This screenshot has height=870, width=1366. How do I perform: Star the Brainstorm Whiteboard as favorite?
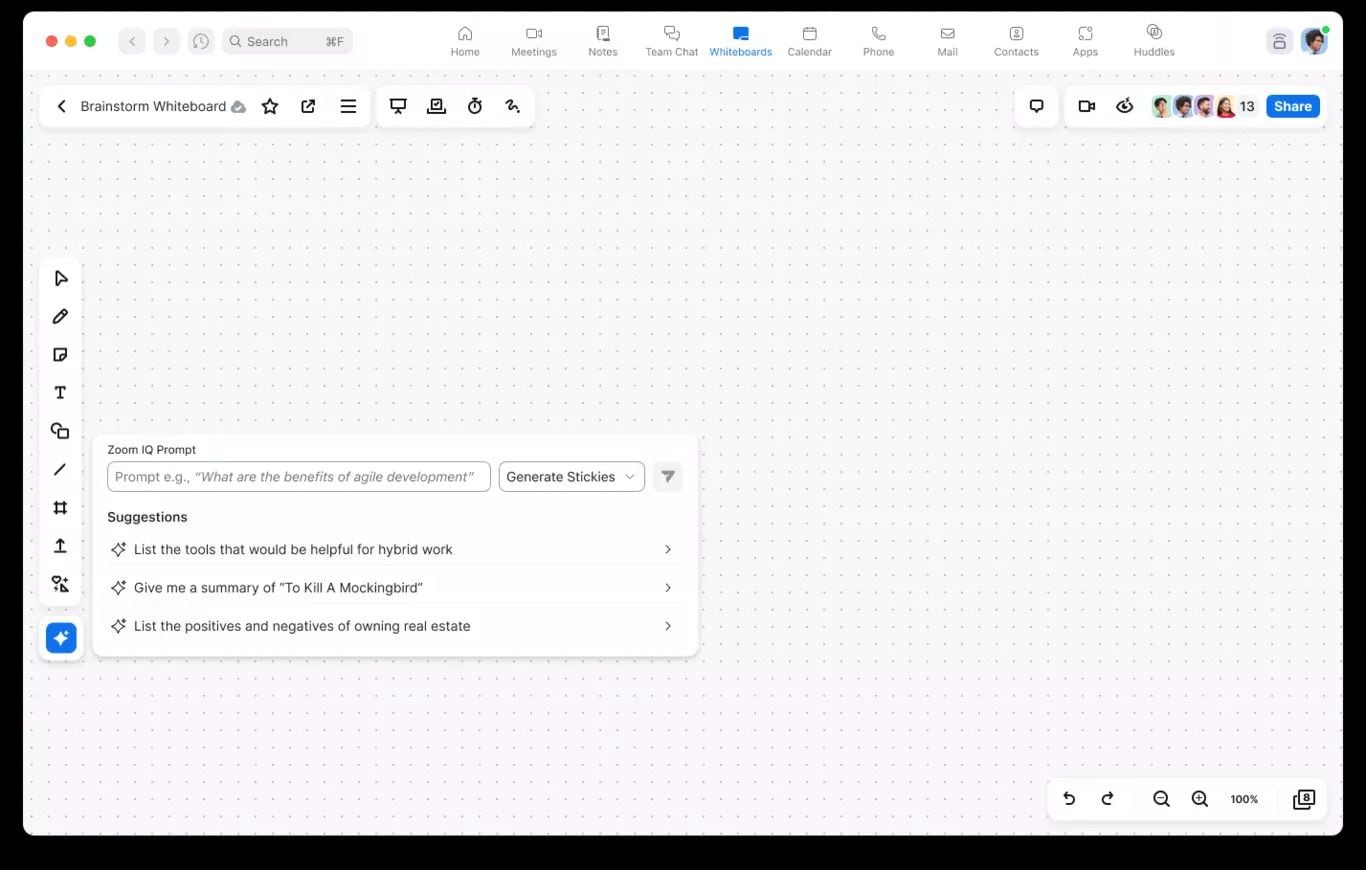click(x=270, y=106)
